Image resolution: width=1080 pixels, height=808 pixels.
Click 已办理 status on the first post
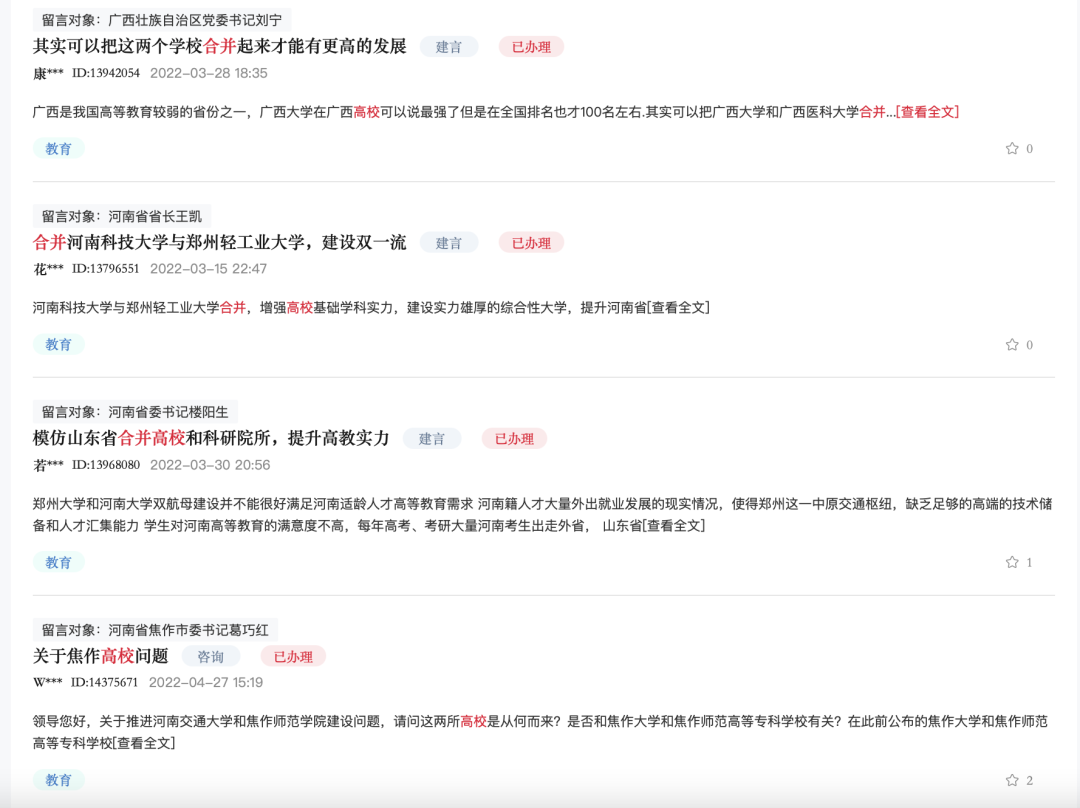click(531, 47)
